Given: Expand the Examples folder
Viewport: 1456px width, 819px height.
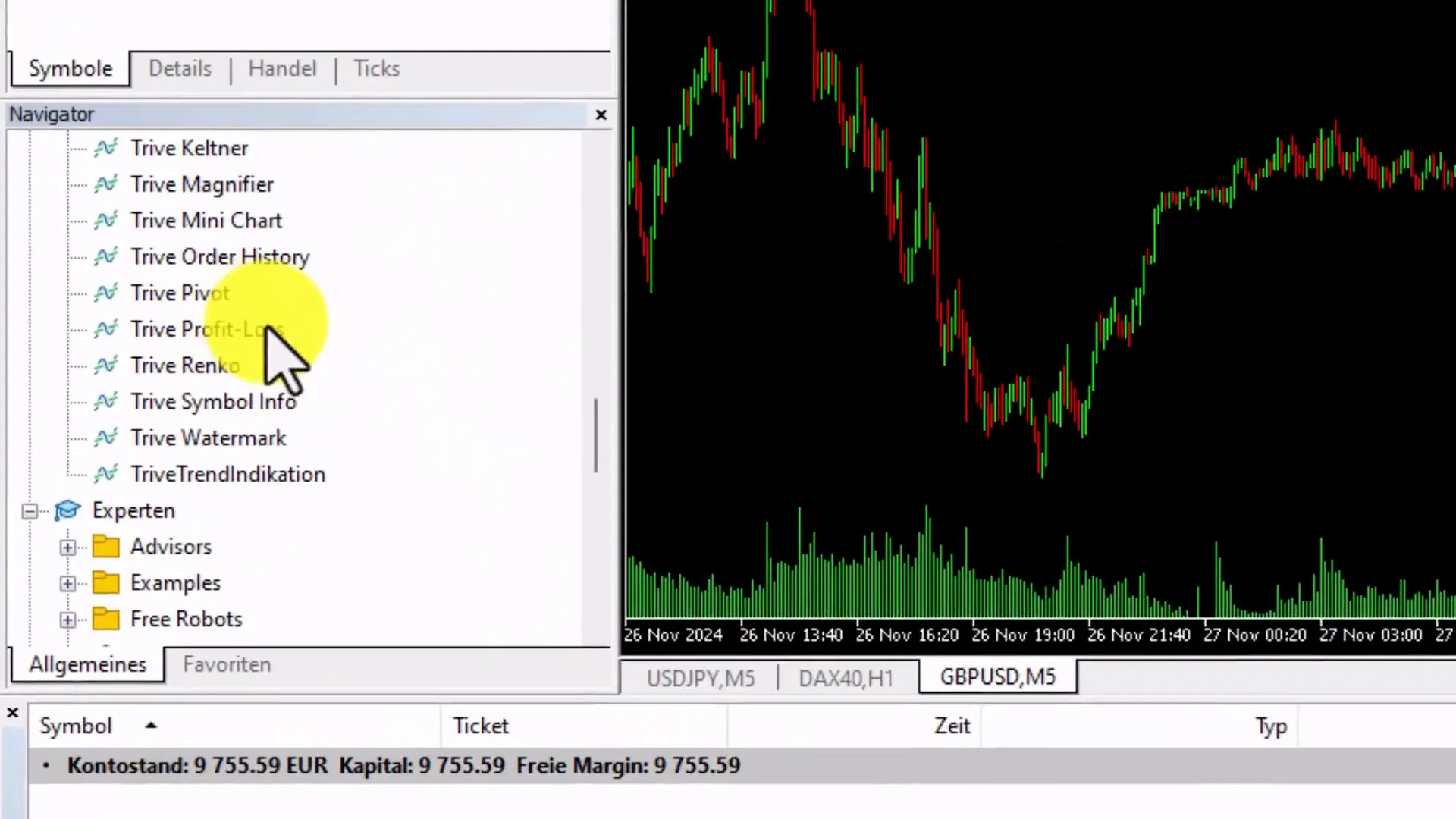Looking at the screenshot, I should [x=67, y=584].
